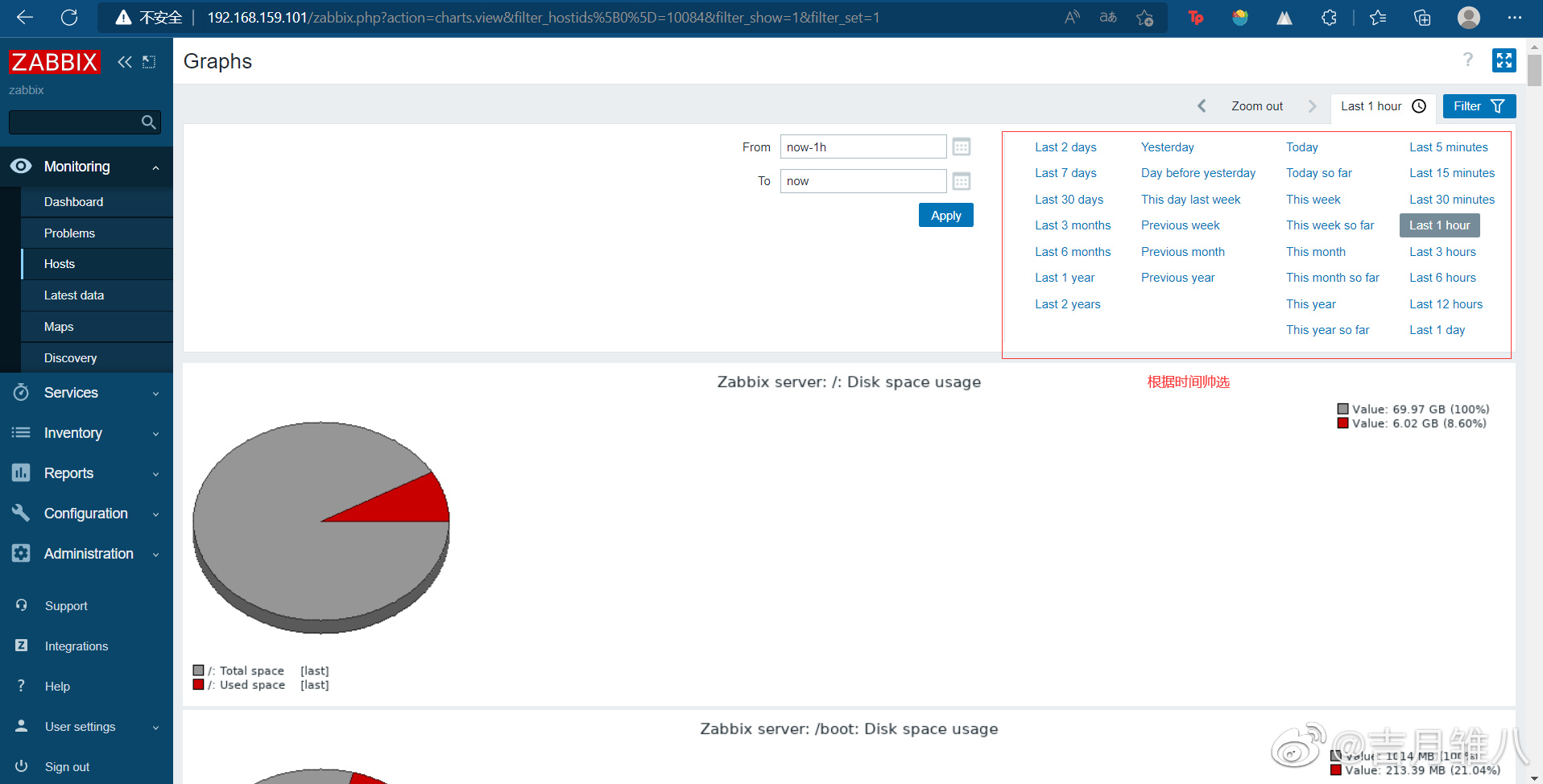Screen dimensions: 1543x784
Task: Select the Previous month range
Action: pos(1183,252)
